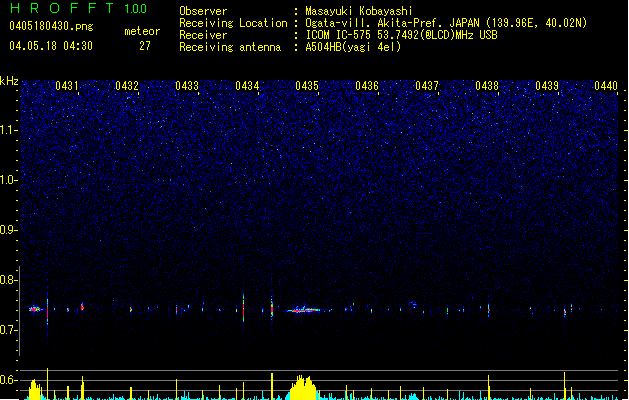Click the yellow power hump under 0435
629x400 pixels.
pyautogui.click(x=303, y=388)
